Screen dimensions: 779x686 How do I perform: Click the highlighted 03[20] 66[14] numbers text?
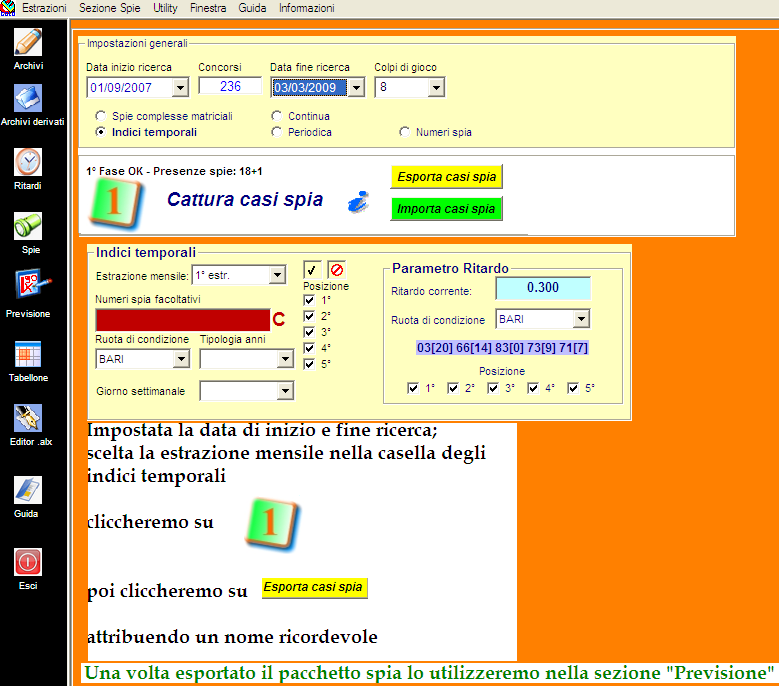pyautogui.click(x=502, y=348)
